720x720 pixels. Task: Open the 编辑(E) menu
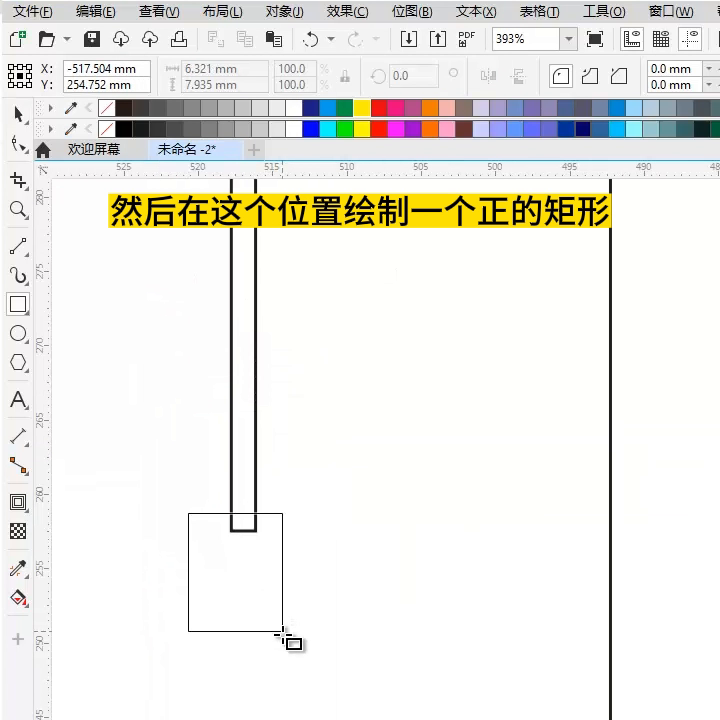pyautogui.click(x=96, y=11)
